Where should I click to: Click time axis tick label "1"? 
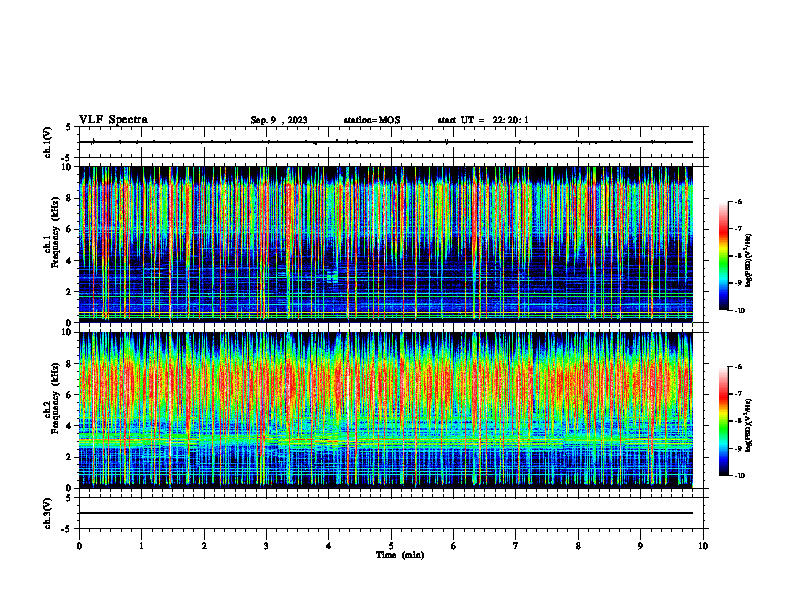141,546
